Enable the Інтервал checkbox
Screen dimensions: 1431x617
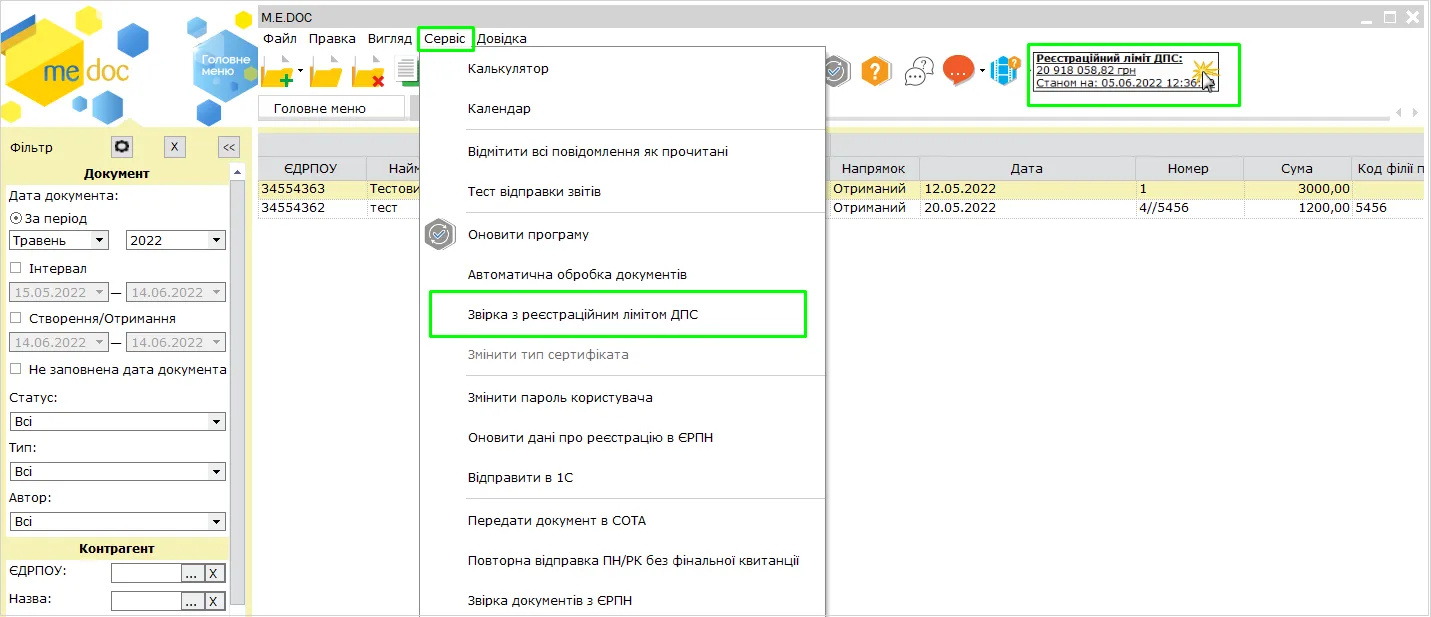(15, 268)
